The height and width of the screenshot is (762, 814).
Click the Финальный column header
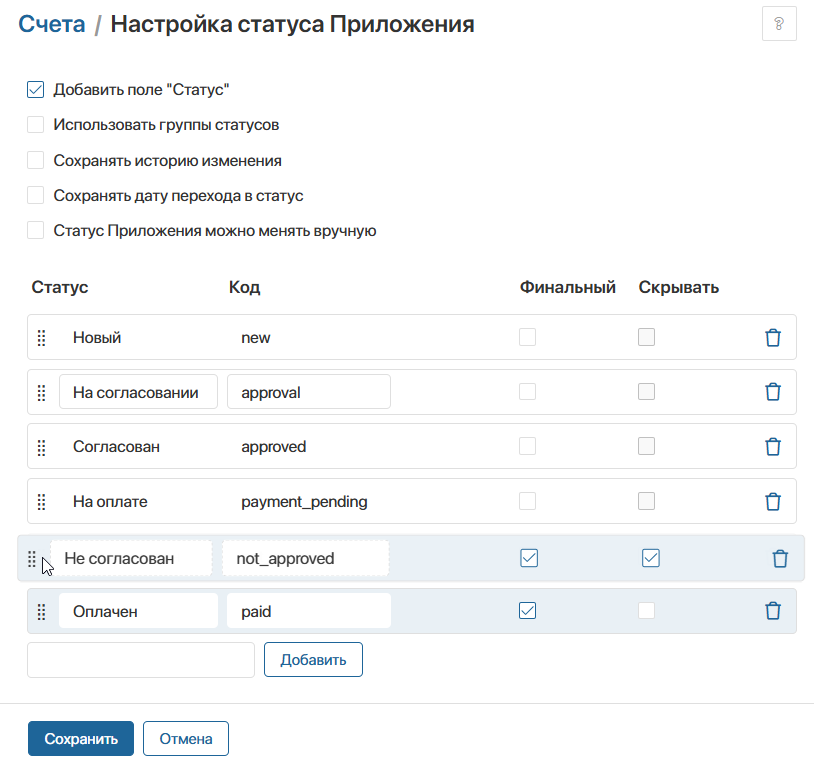568,287
